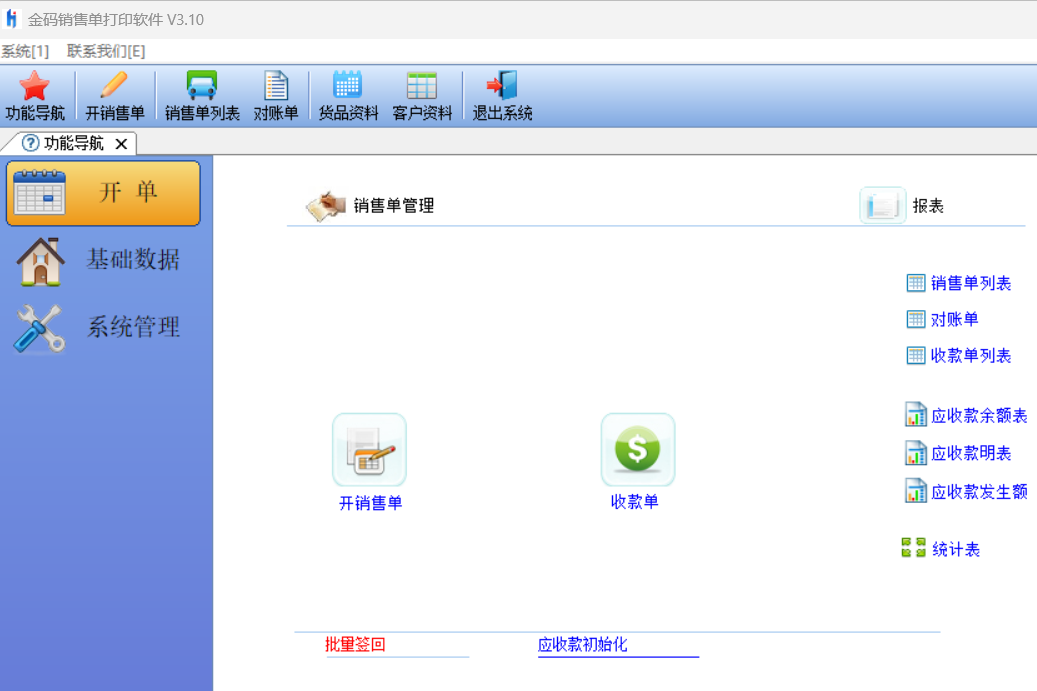The image size is (1037, 691).
Task: Open 货品资料 from the toolbar
Action: coord(348,87)
